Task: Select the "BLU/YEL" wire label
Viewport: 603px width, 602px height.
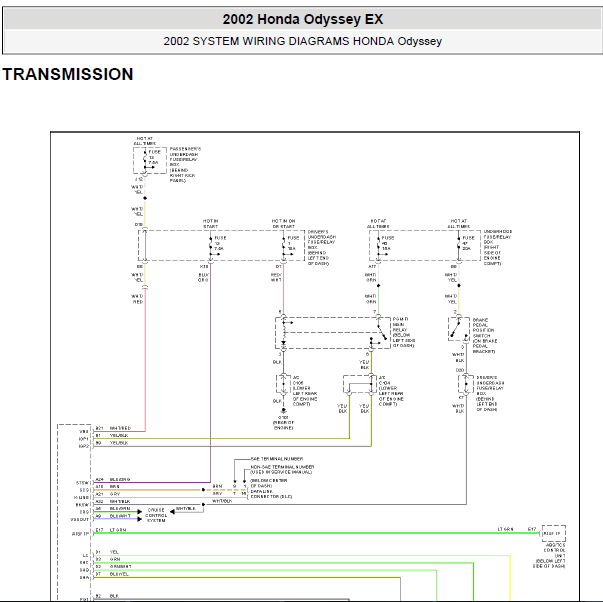Action: (x=119, y=574)
